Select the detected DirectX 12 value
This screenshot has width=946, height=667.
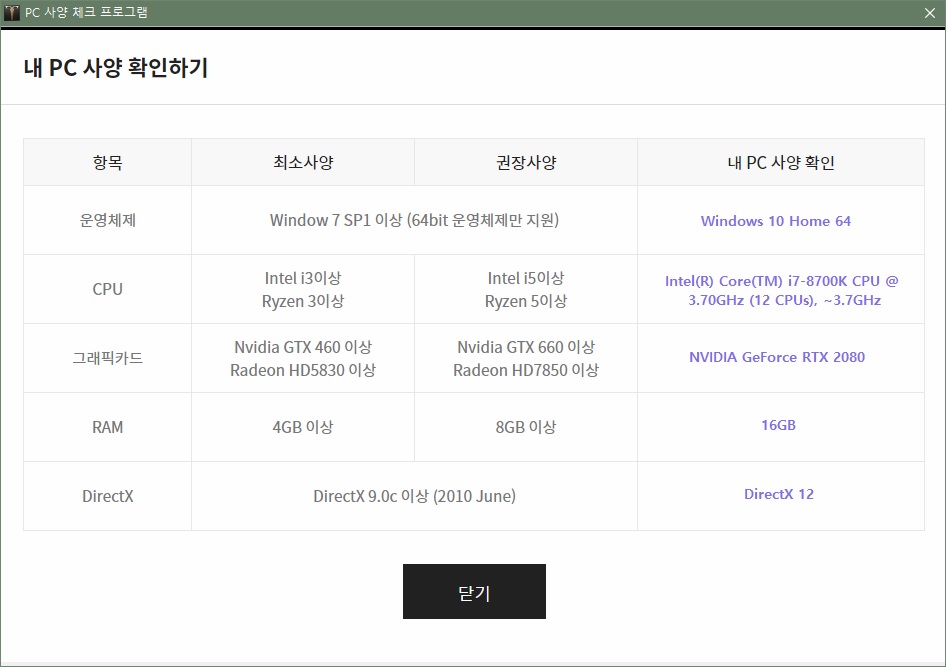click(x=778, y=494)
